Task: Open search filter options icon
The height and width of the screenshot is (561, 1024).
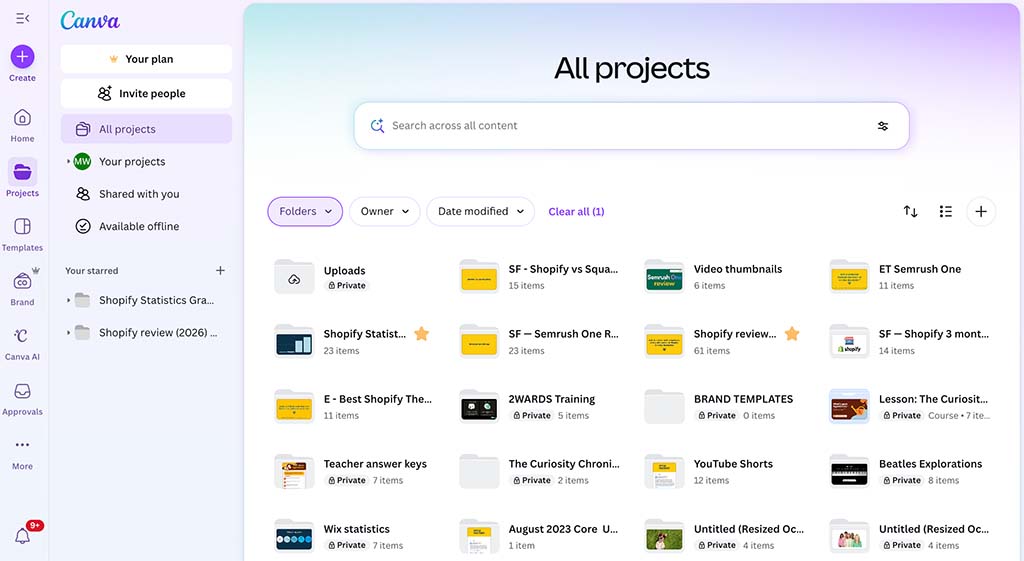Action: [882, 126]
